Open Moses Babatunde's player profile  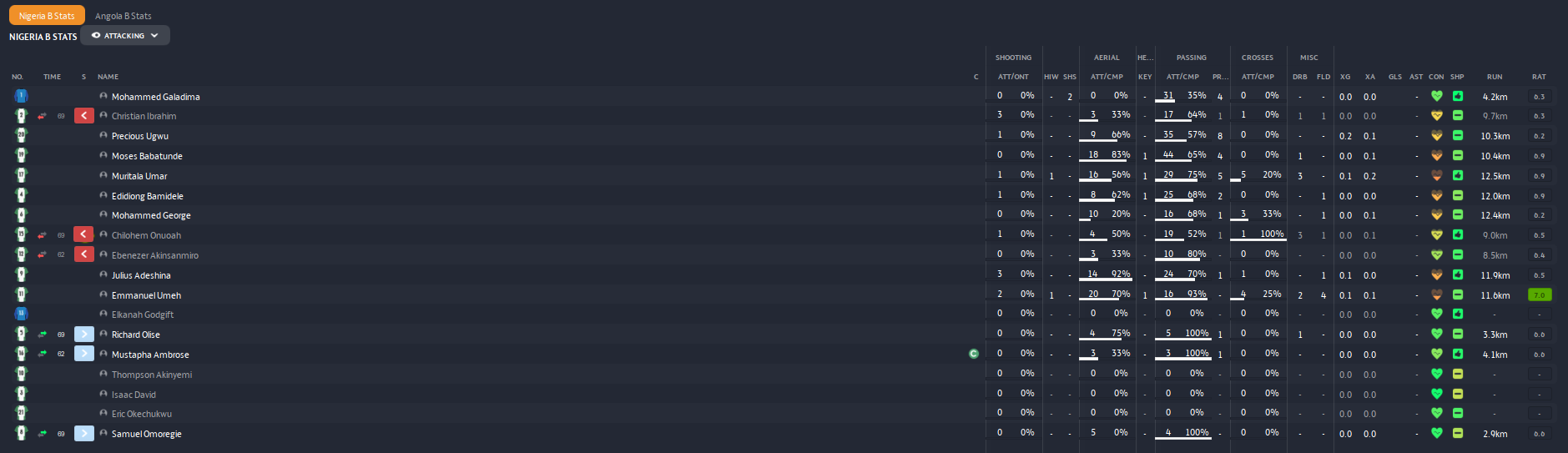click(x=147, y=156)
